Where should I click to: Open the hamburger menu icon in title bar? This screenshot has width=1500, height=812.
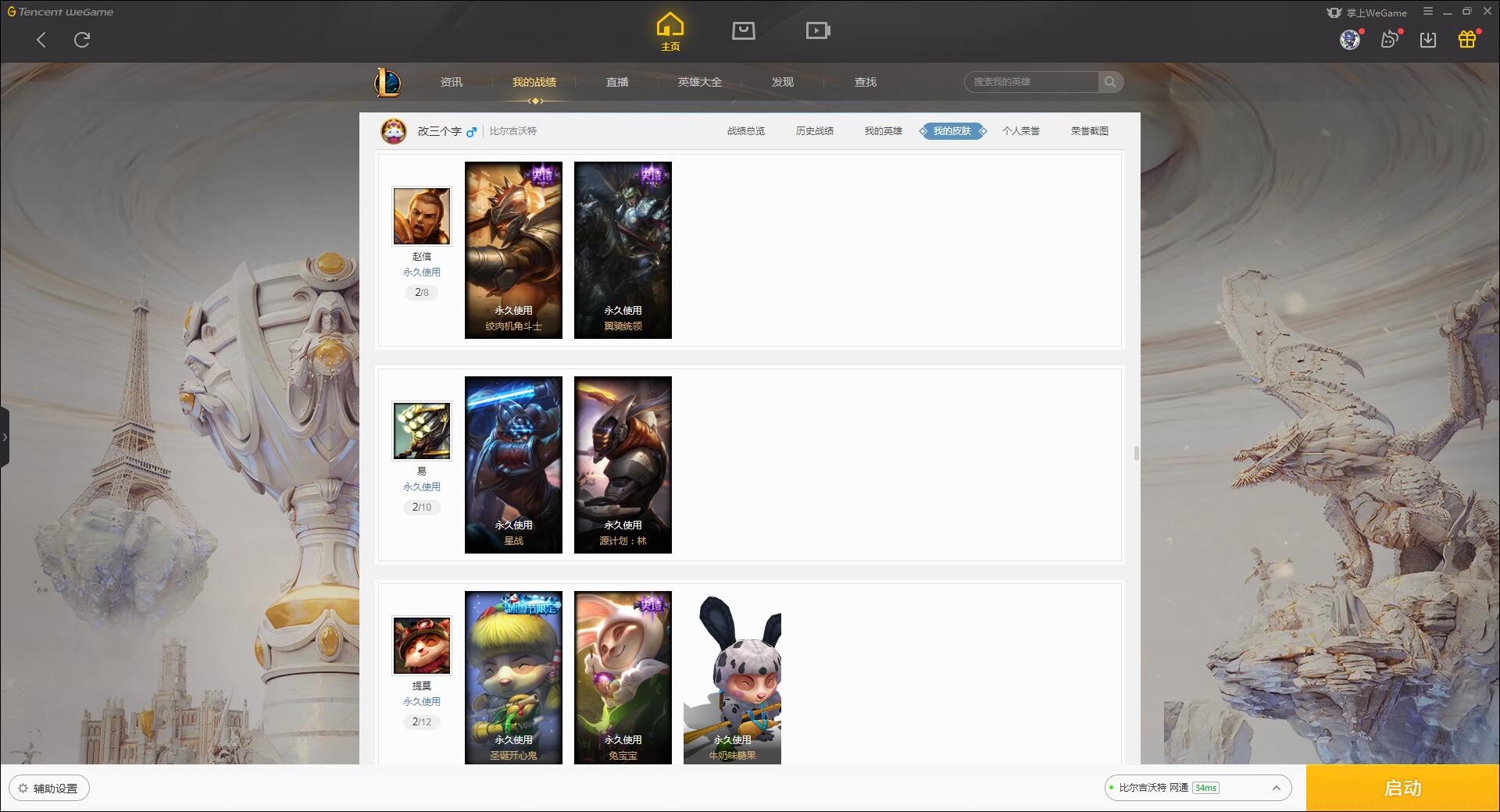(x=1428, y=12)
